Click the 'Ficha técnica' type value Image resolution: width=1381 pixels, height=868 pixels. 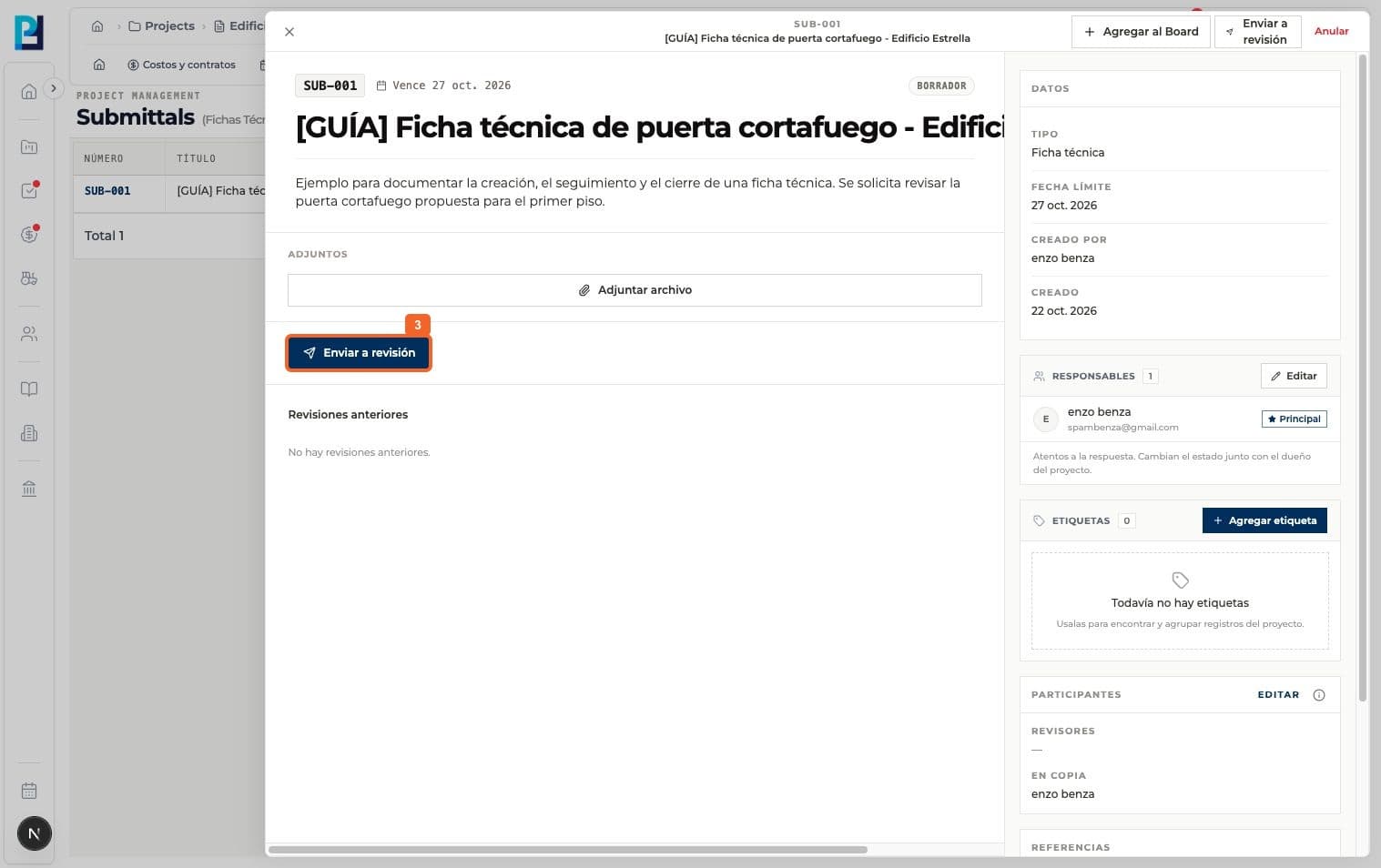click(x=1068, y=153)
